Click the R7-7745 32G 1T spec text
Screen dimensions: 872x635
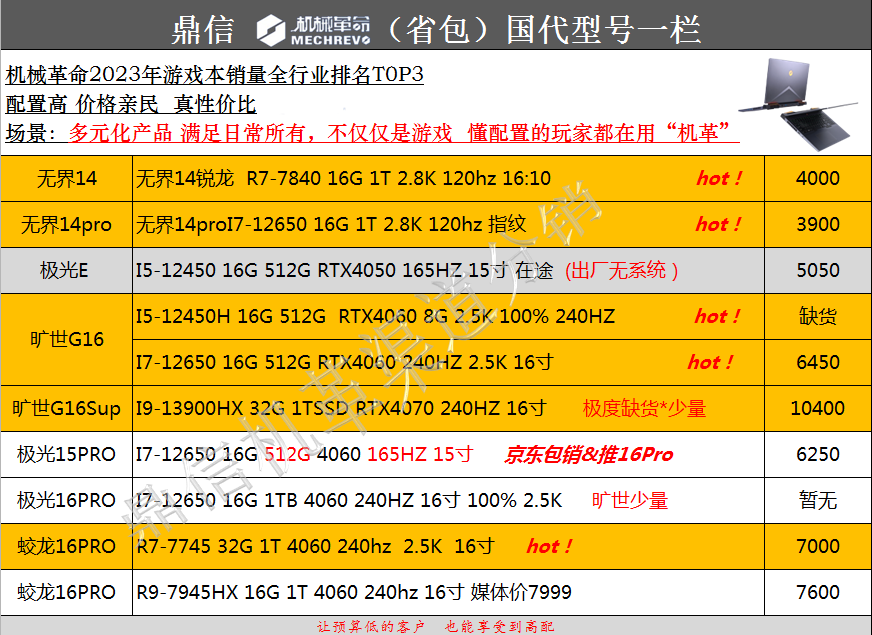(x=315, y=547)
